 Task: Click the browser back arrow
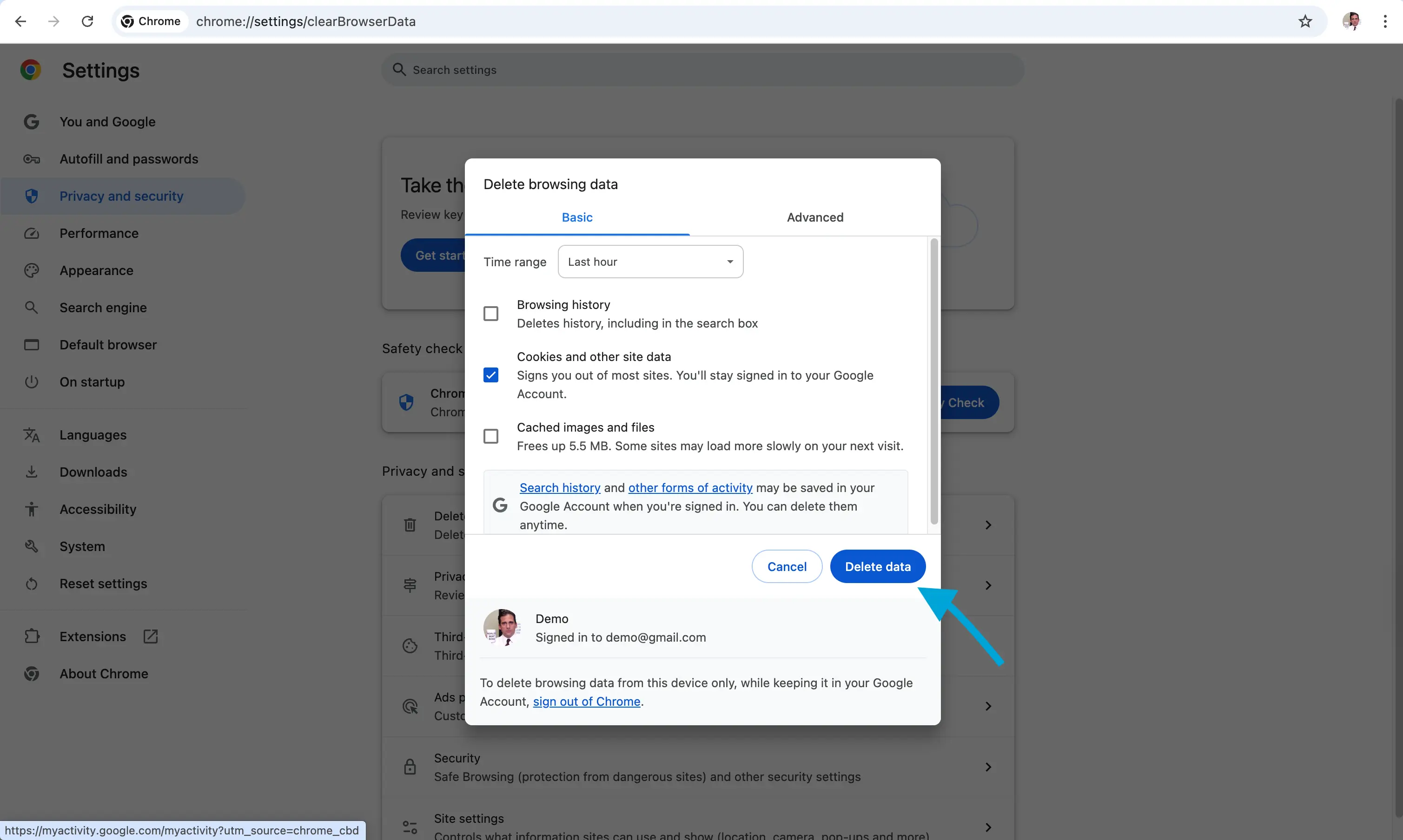point(20,21)
